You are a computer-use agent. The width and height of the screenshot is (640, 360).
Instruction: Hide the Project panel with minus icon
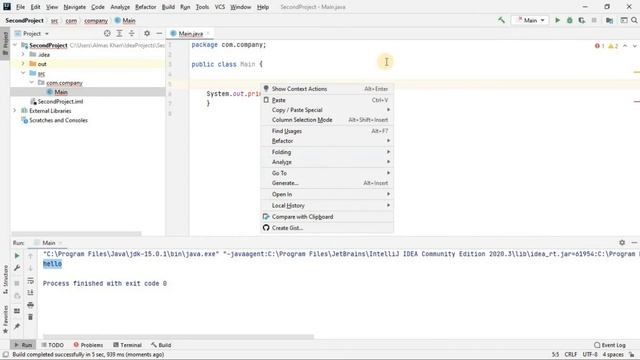159,33
